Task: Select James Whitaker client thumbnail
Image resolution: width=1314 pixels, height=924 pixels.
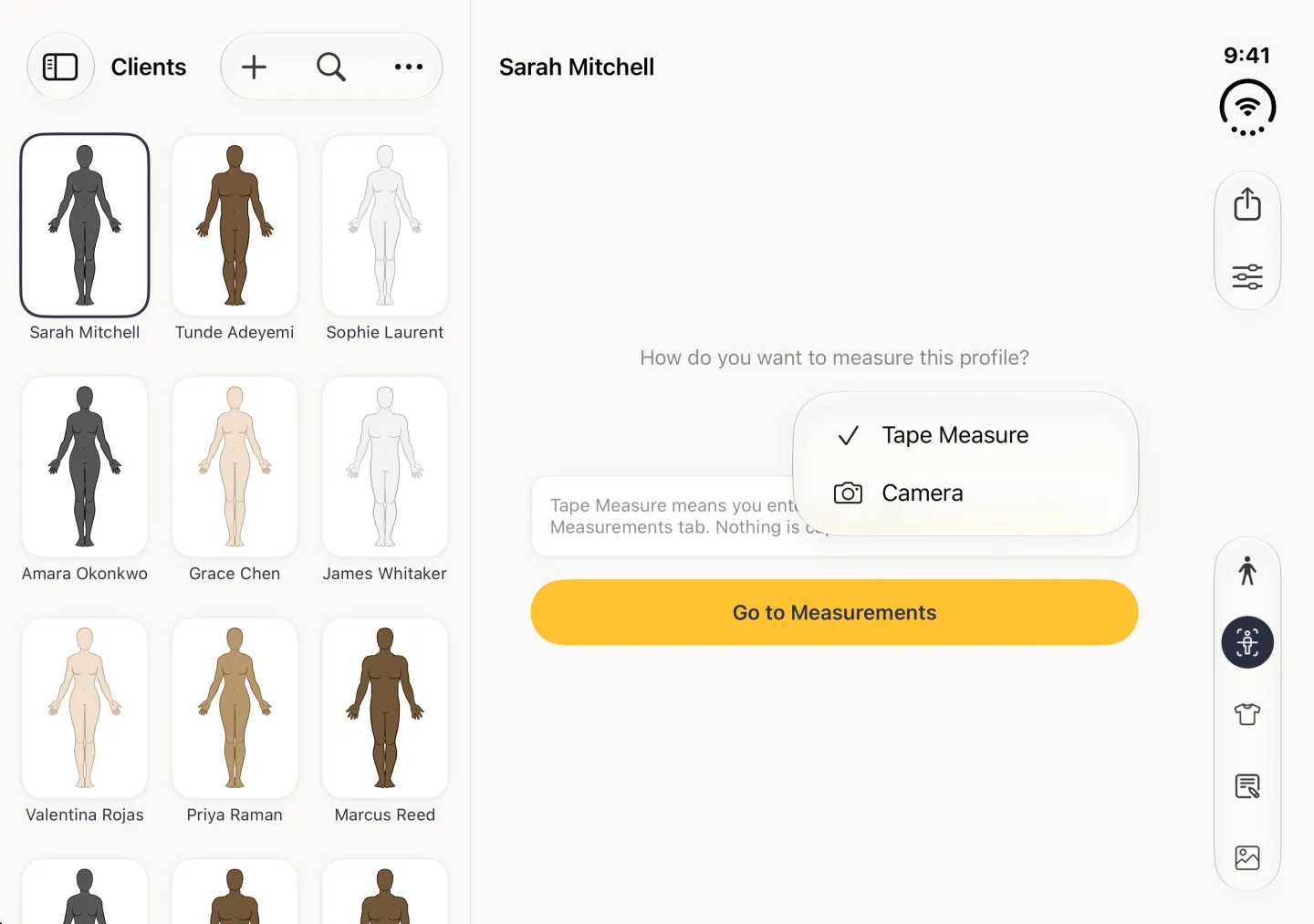Action: pyautogui.click(x=385, y=466)
